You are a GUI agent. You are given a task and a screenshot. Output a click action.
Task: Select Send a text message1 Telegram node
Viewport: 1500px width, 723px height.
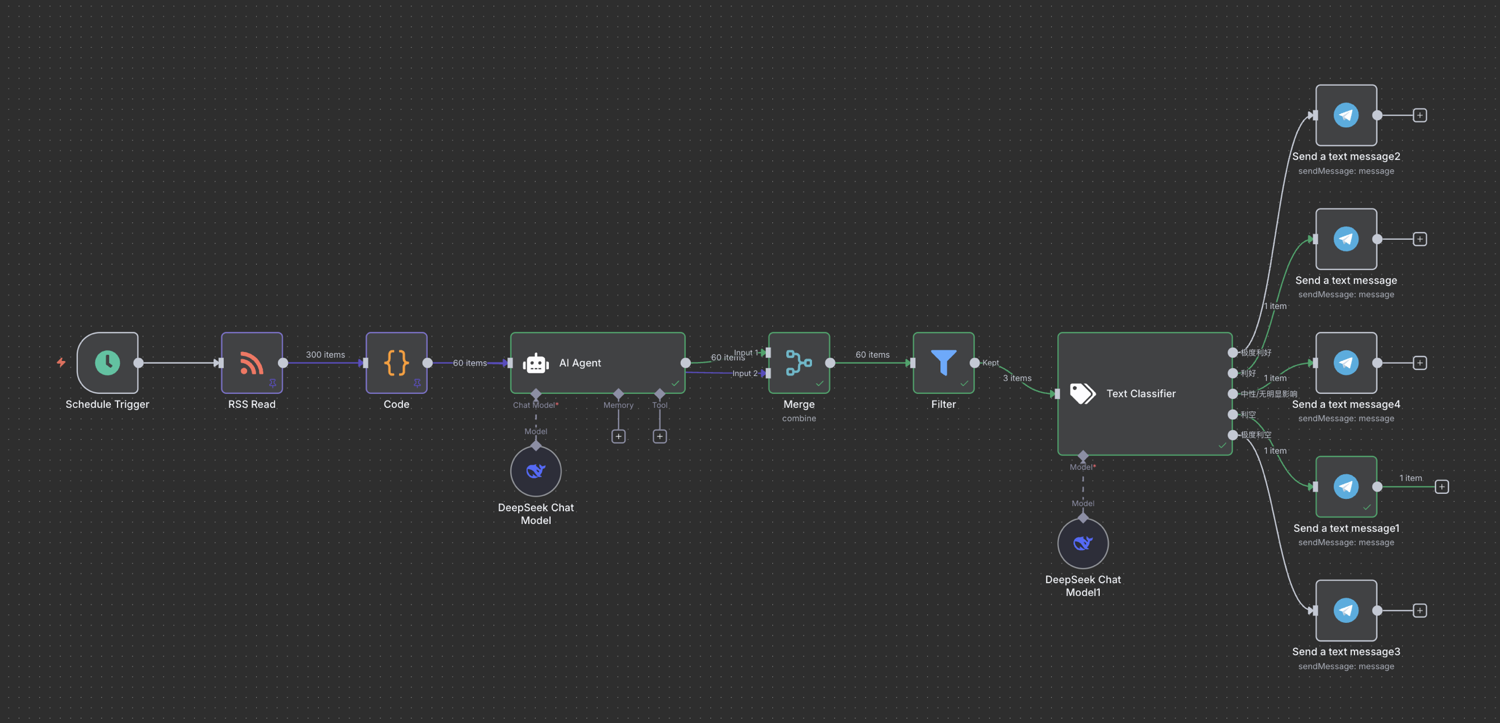tap(1346, 487)
